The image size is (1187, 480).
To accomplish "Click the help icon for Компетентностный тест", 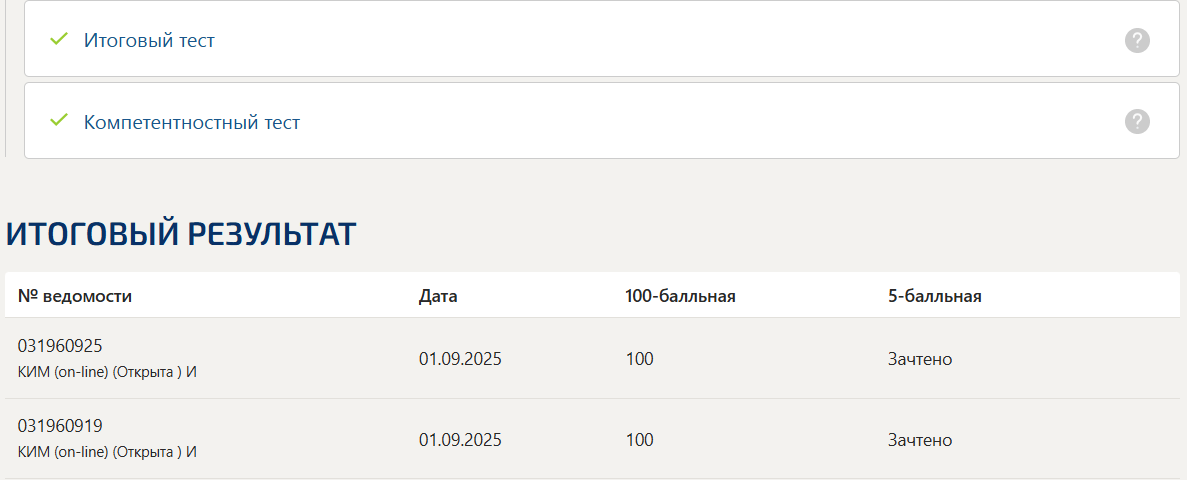I will pyautogui.click(x=1137, y=121).
